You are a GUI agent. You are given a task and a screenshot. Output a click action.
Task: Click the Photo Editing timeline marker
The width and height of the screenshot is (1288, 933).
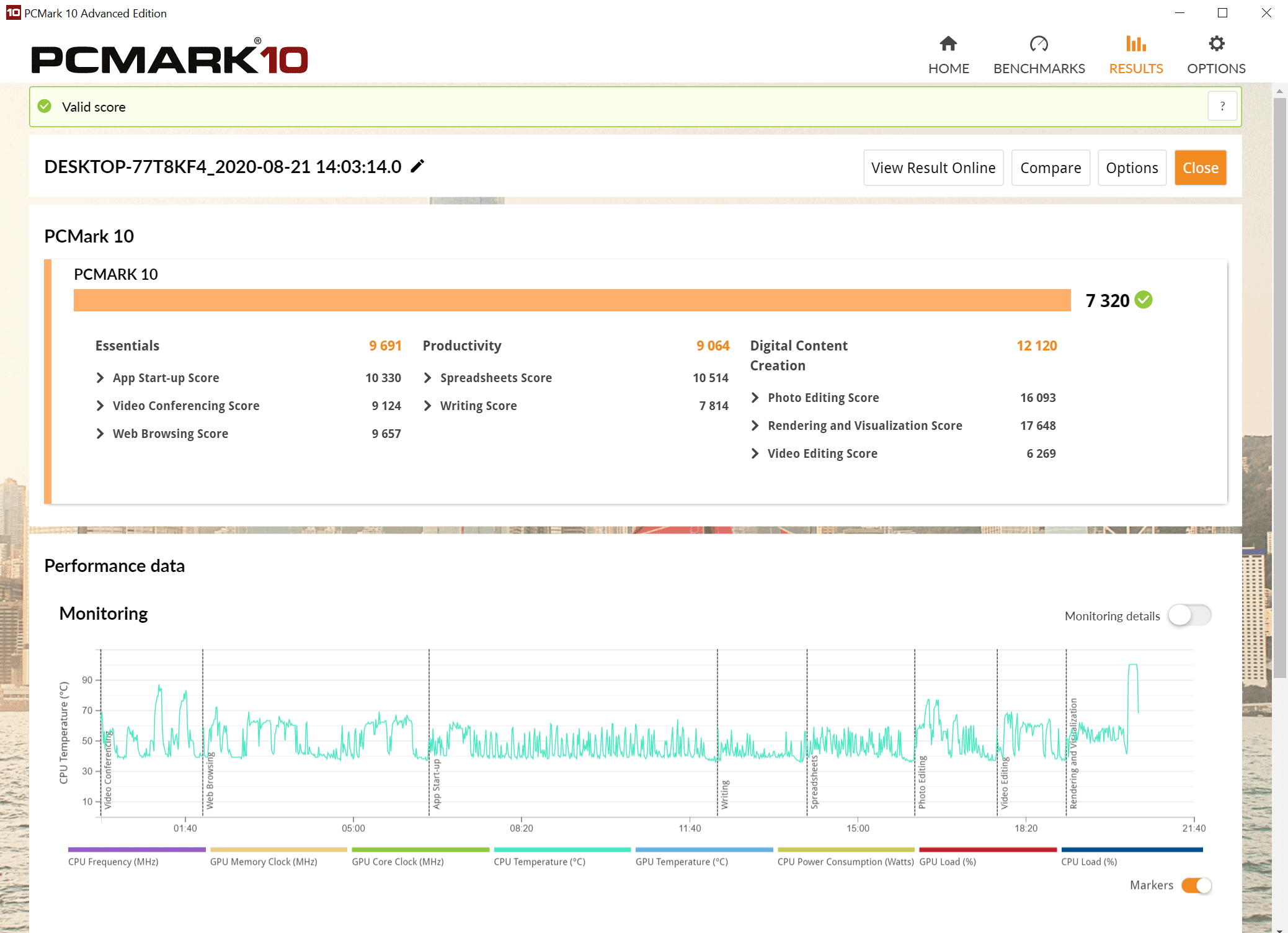click(x=922, y=782)
